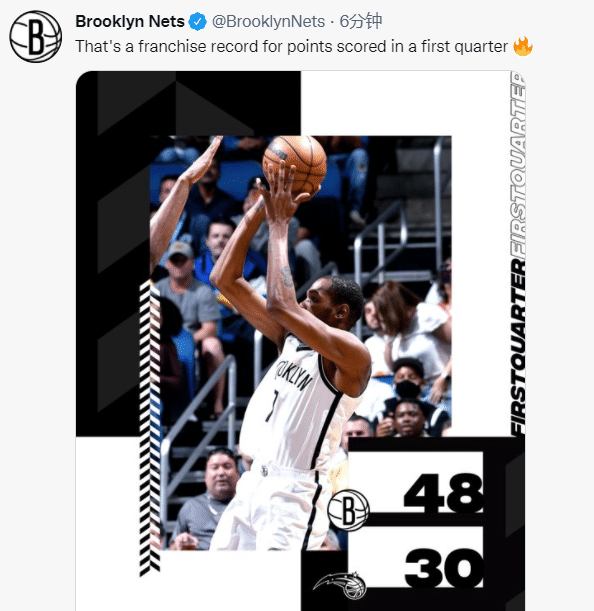The height and width of the screenshot is (611, 594).
Task: Click the Brooklyn jersey lettering on player
Action: pyautogui.click(x=293, y=375)
